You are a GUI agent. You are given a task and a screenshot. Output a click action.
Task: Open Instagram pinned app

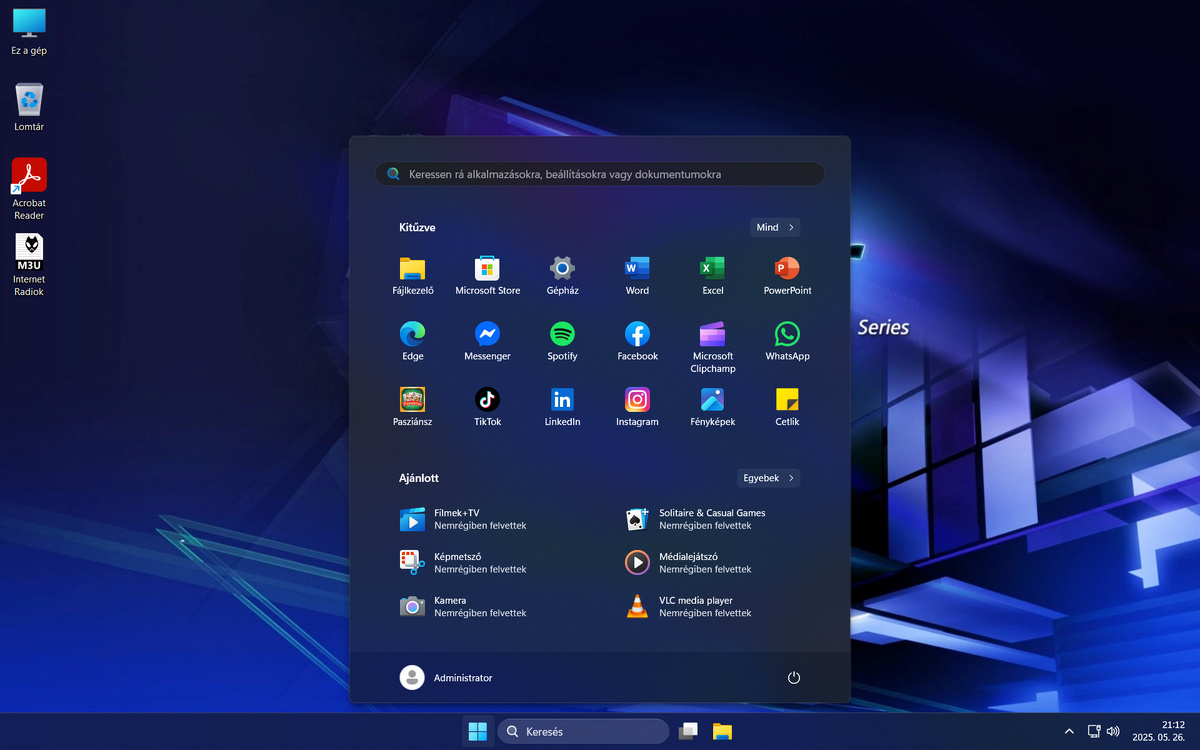(637, 408)
